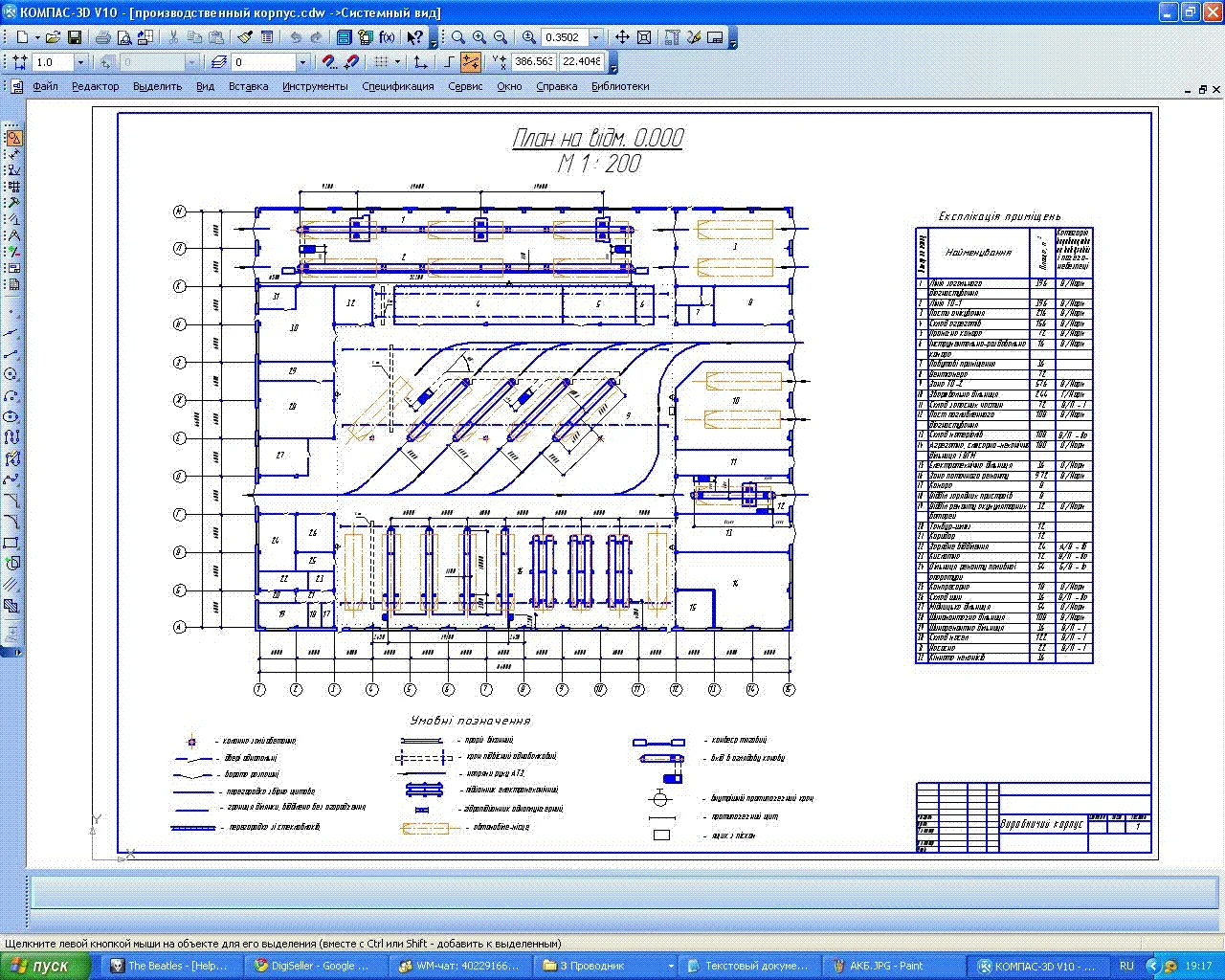Open the Инструменты menu
This screenshot has width=1225, height=980.
point(315,86)
